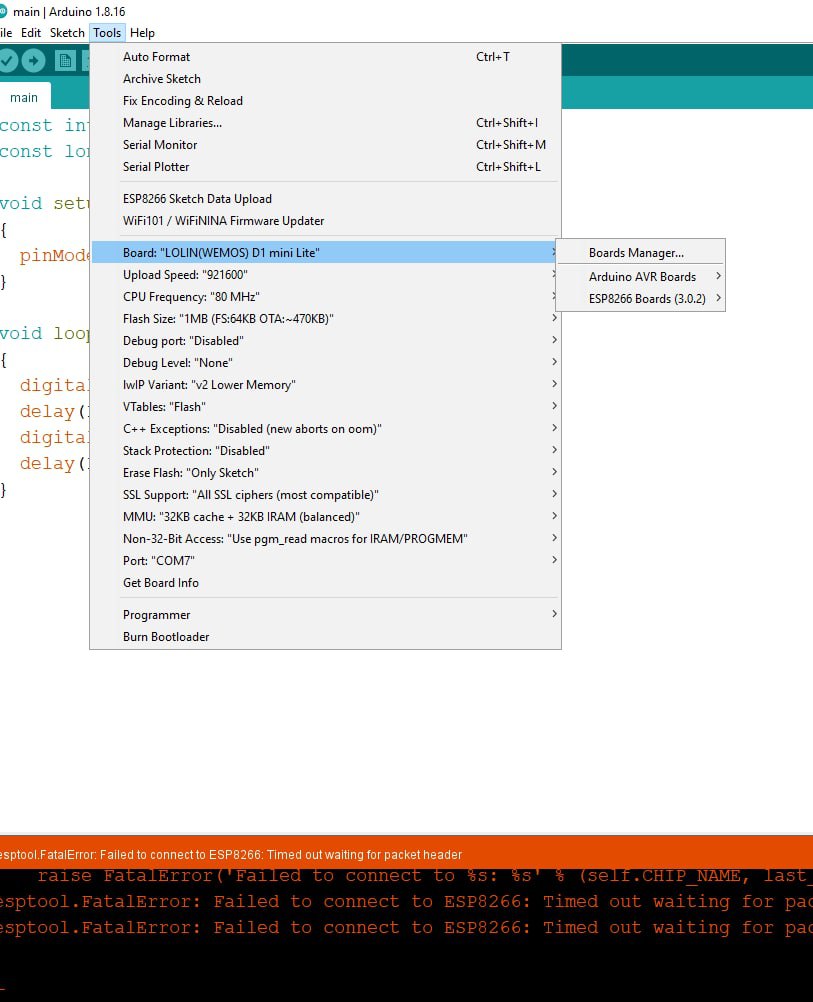The height and width of the screenshot is (1002, 813).
Task: Expand the Non-32-Bit Access submenu
Action: 325,539
